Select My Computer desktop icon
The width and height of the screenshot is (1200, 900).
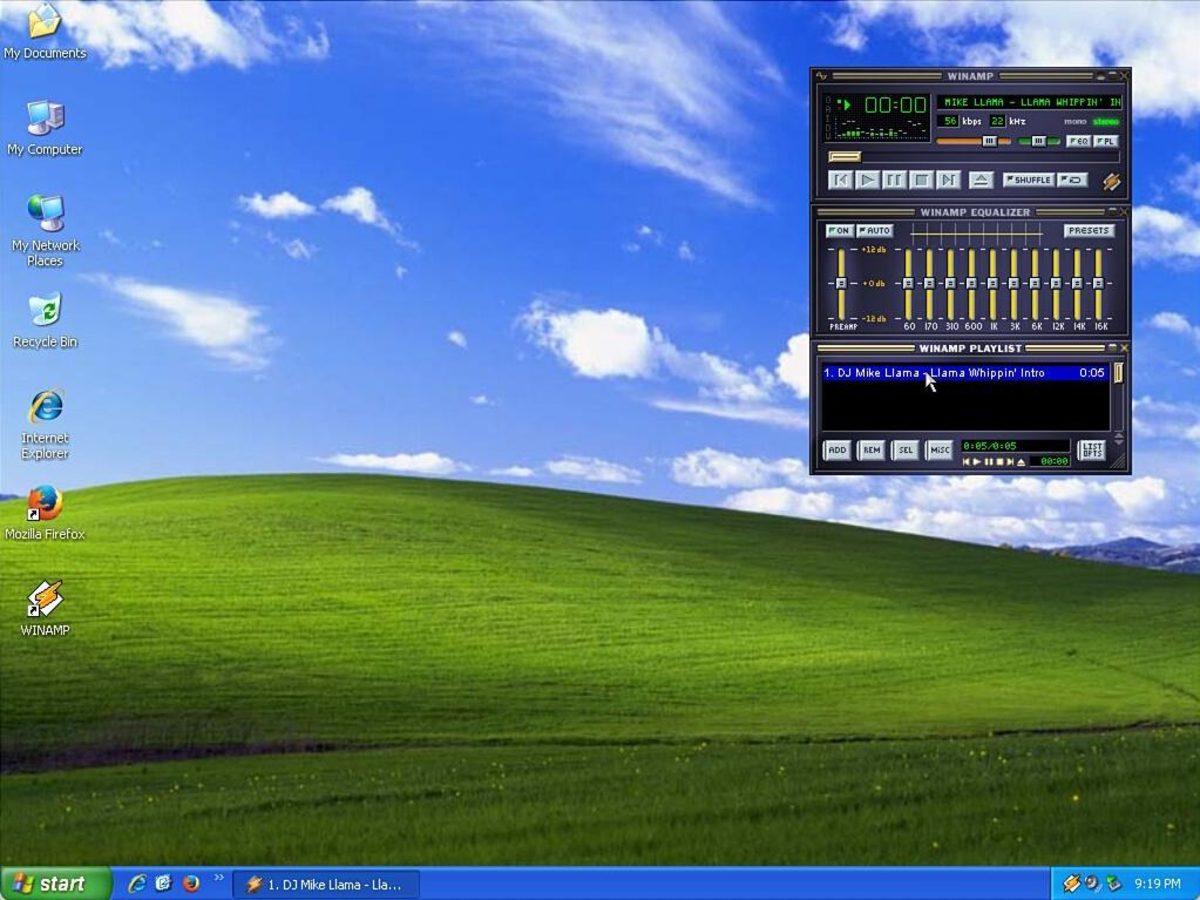[45, 128]
